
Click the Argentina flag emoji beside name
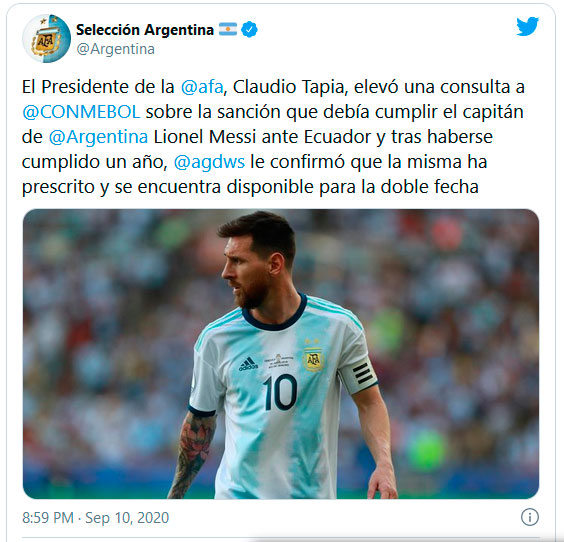[x=228, y=29]
